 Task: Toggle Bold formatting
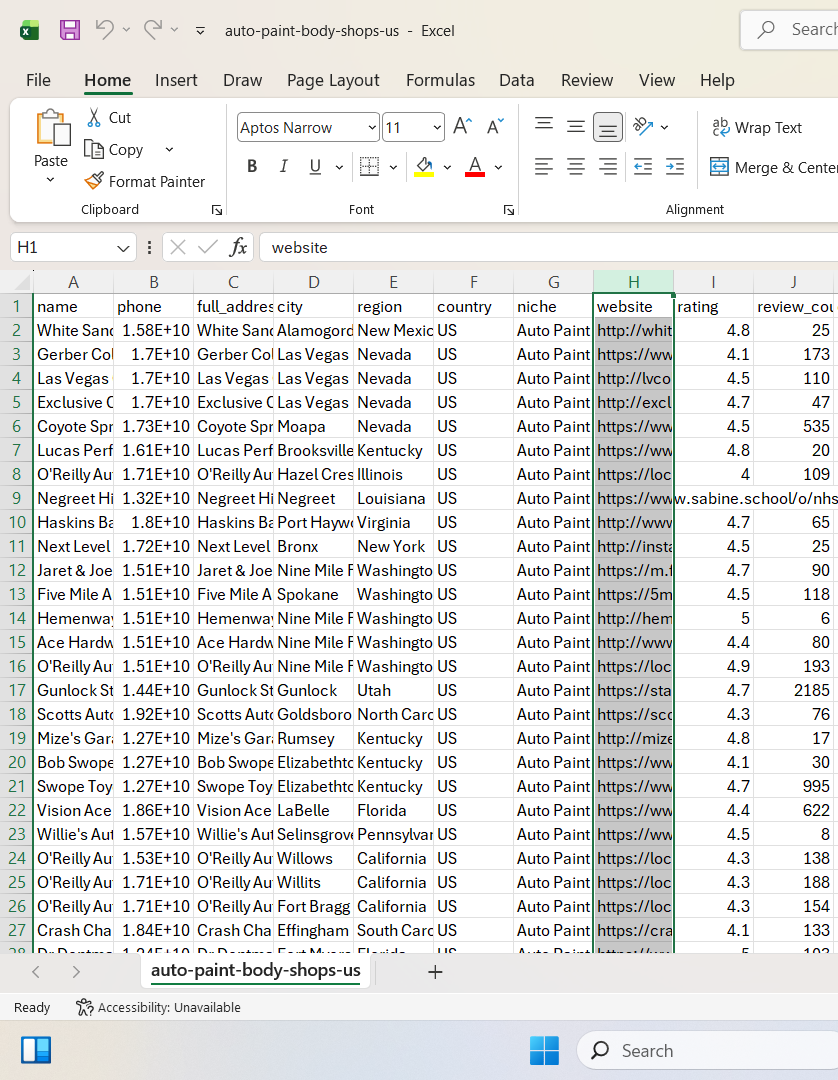(252, 167)
